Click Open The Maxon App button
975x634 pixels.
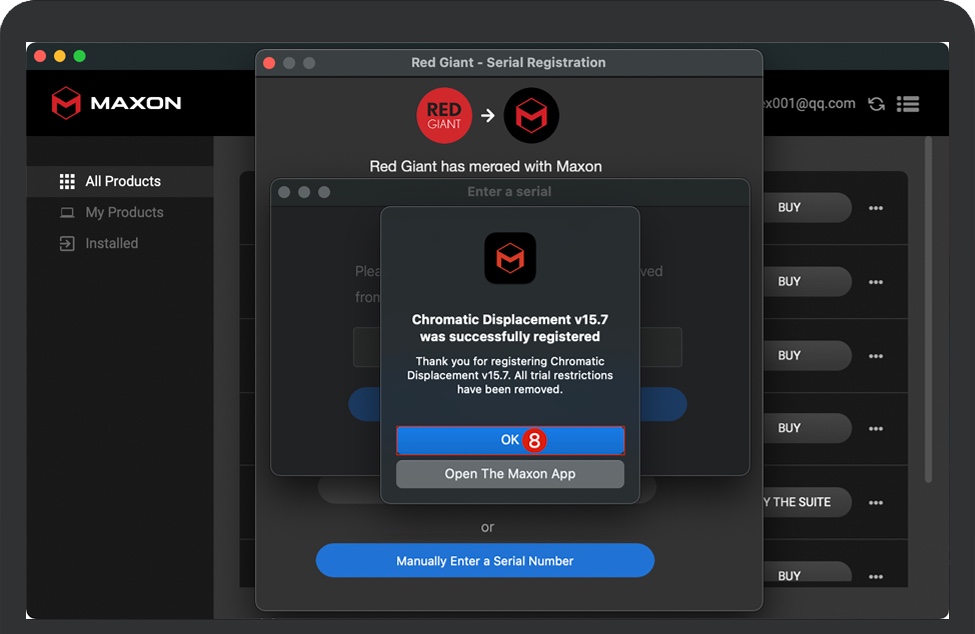click(510, 474)
